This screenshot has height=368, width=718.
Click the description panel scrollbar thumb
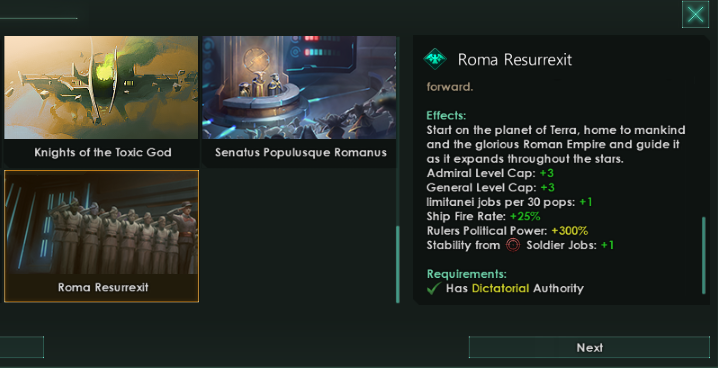[x=704, y=255]
